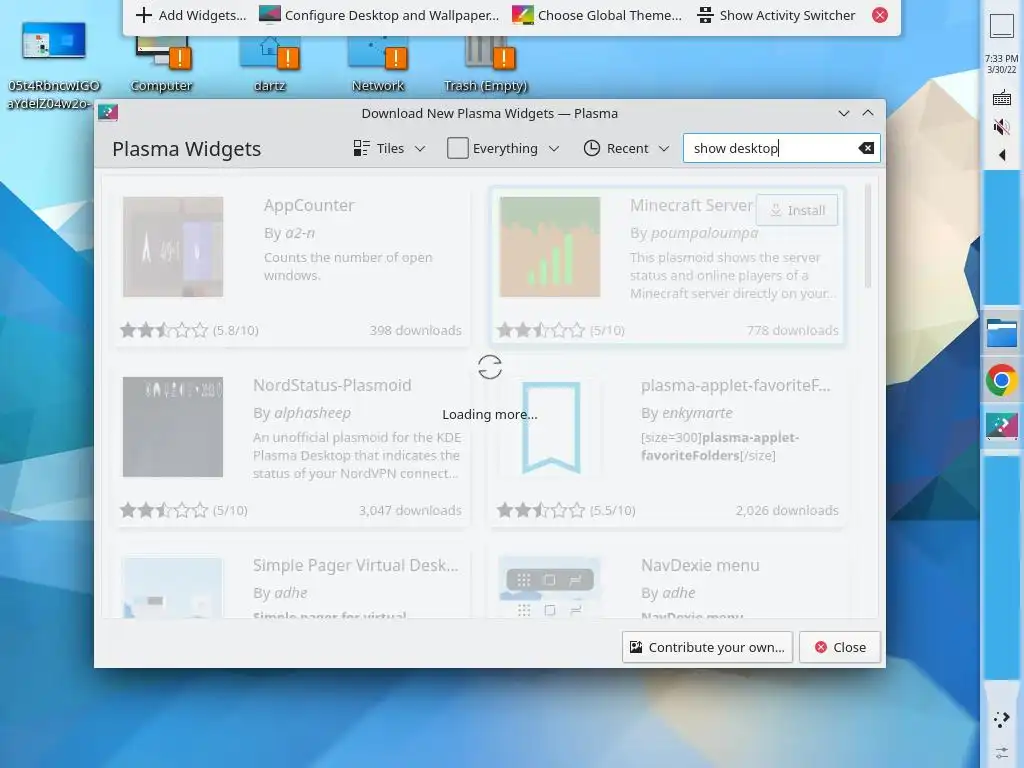Open the plasma-applet-favoriteFolders bookmark thumbnail
The height and width of the screenshot is (768, 1024).
pyautogui.click(x=551, y=427)
